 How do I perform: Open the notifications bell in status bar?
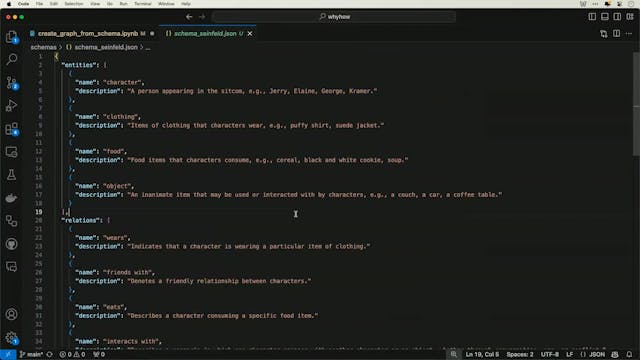(629, 354)
